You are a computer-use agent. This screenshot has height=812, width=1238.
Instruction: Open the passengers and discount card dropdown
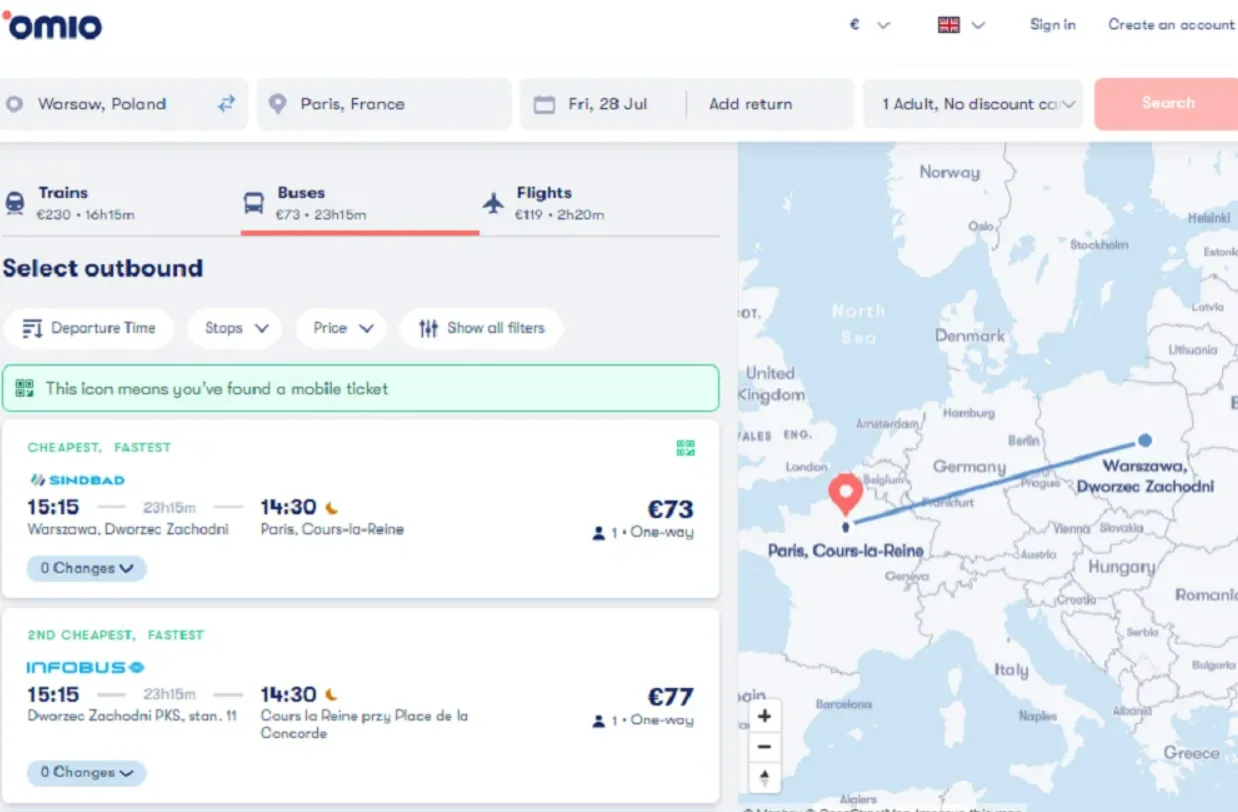(973, 104)
